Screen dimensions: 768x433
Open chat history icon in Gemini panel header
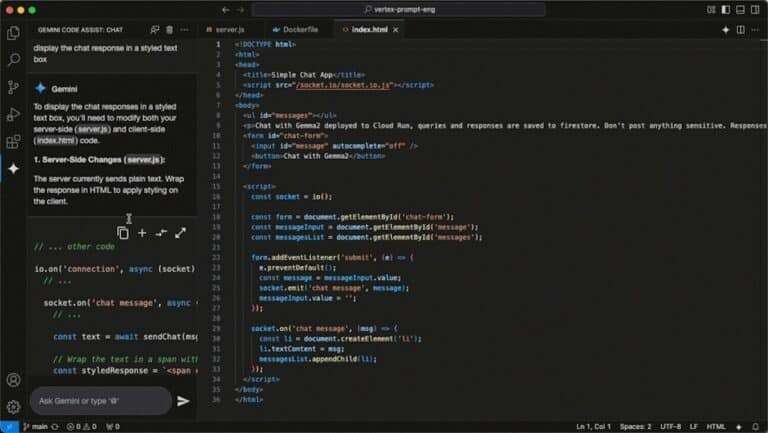coord(155,30)
